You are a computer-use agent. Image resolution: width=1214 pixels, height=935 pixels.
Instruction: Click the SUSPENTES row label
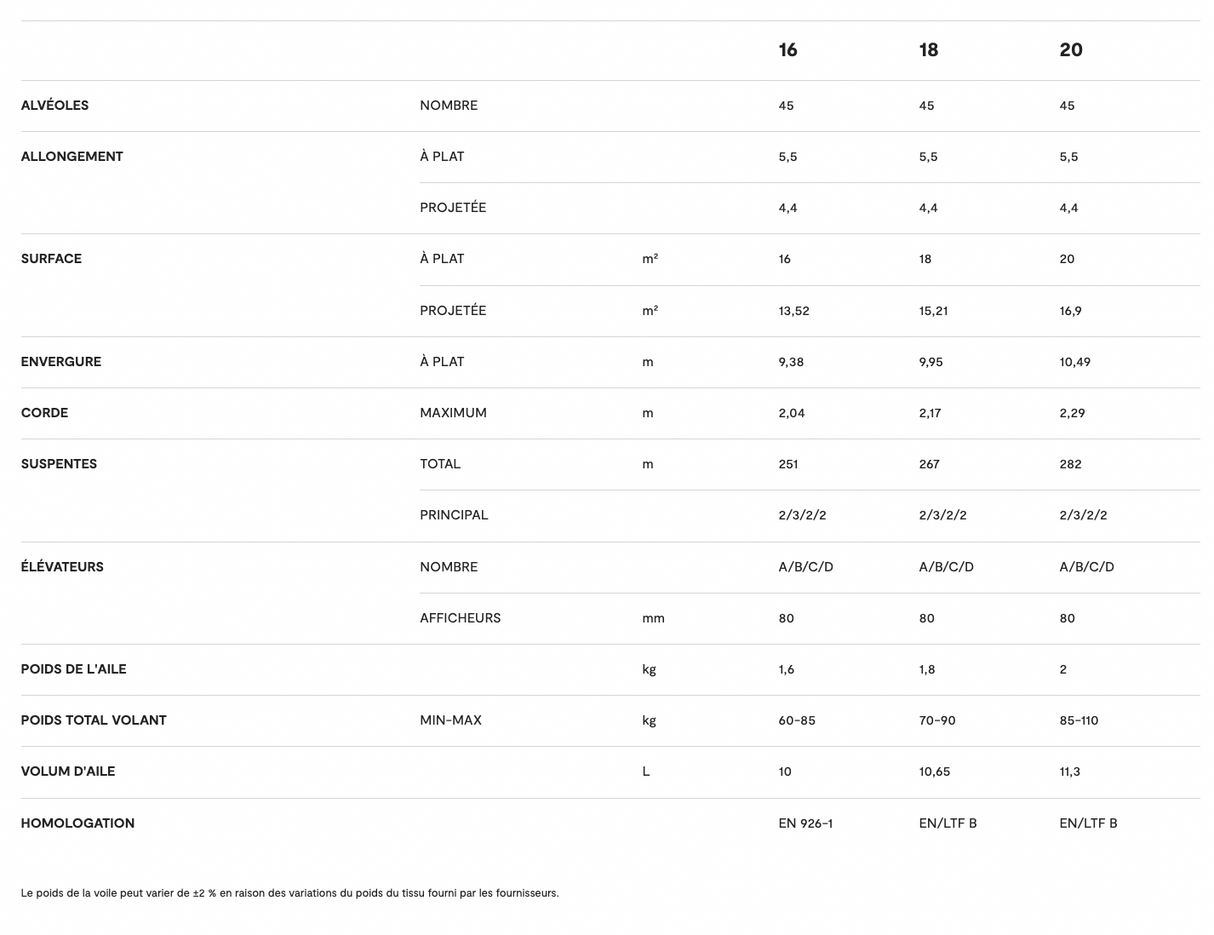click(x=59, y=464)
